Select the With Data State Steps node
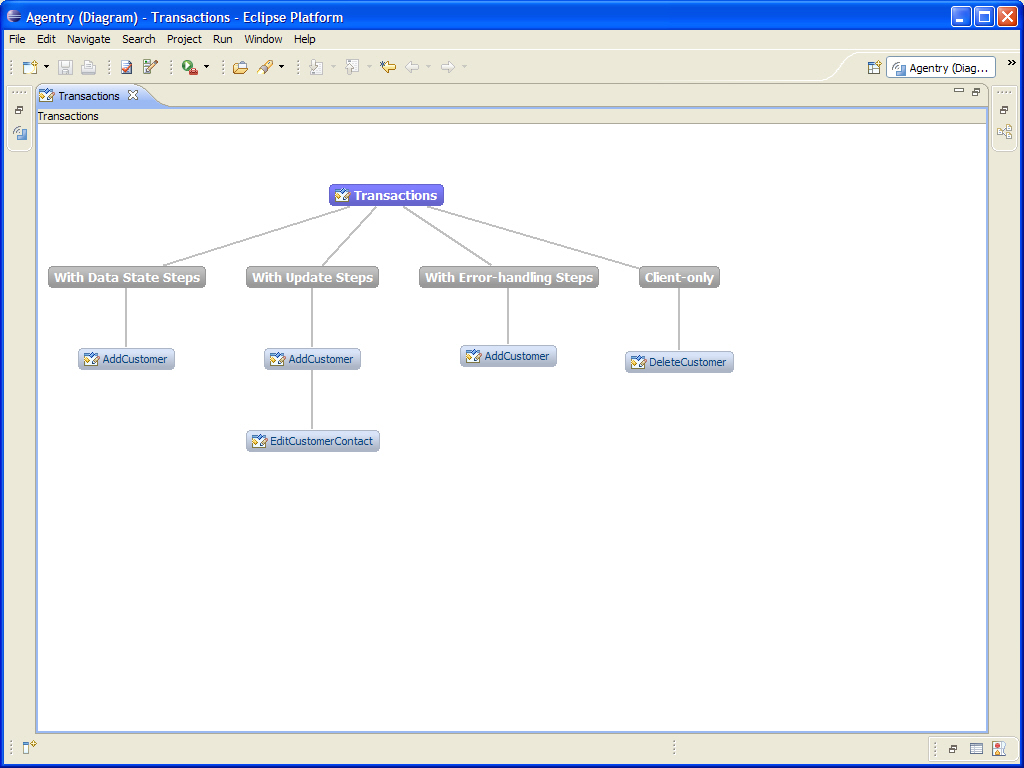 127,277
